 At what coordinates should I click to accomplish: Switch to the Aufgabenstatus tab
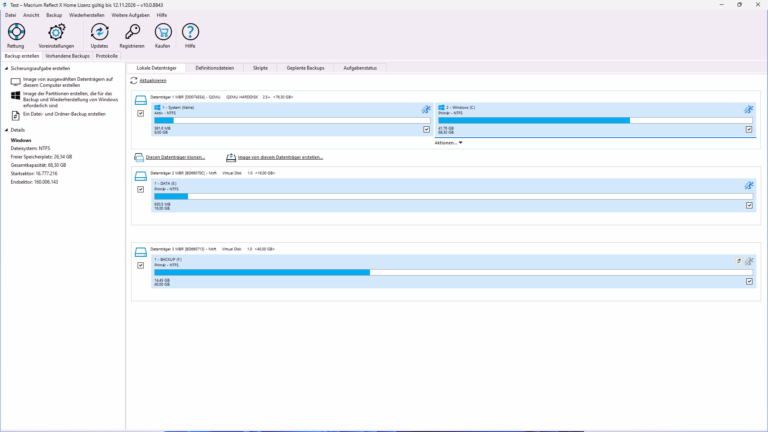click(x=360, y=68)
